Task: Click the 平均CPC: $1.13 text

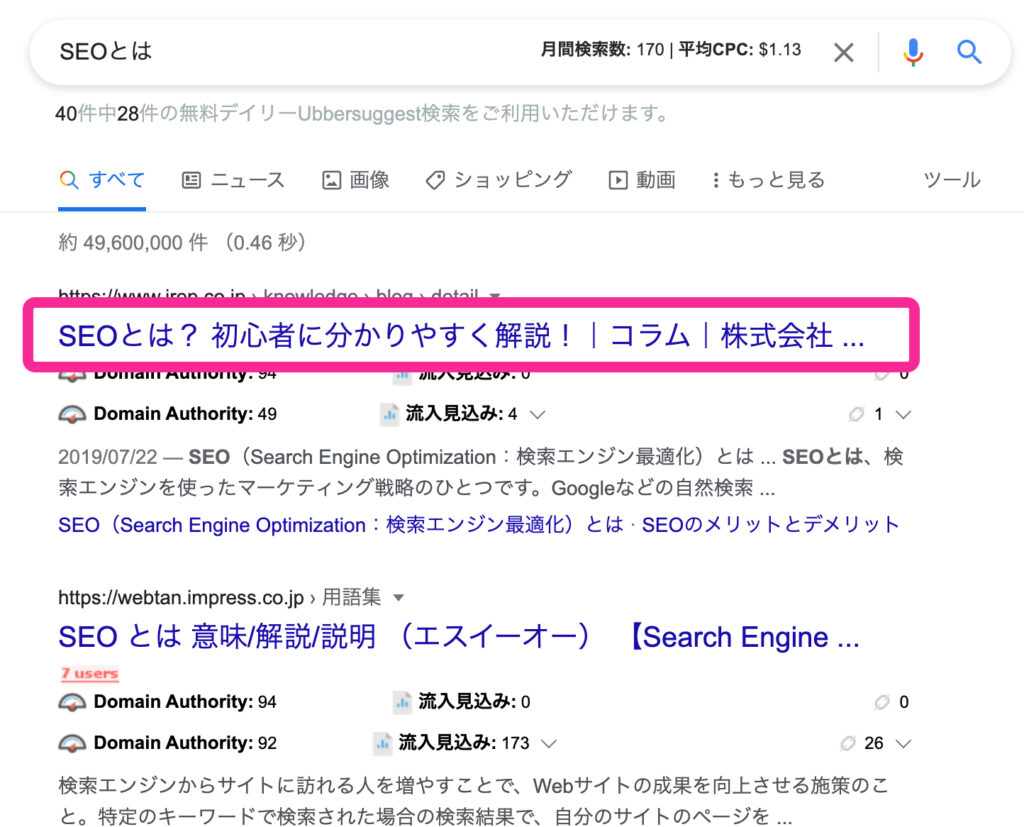Action: coord(740,50)
